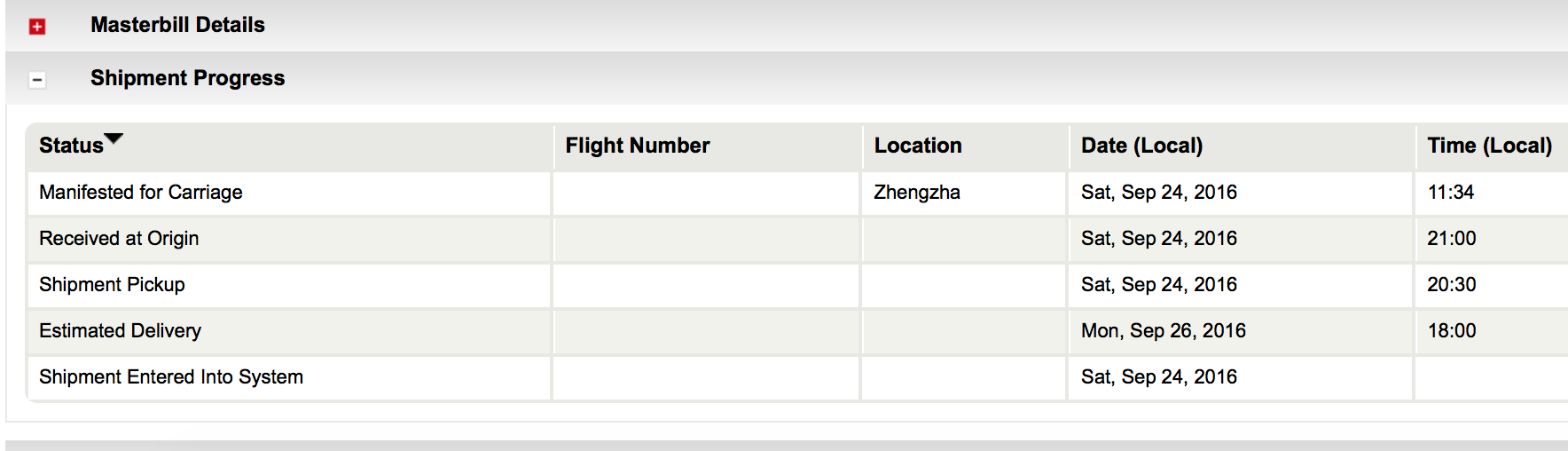Collapse Shipment Progress with minus icon
The width and height of the screenshot is (1568, 451).
click(37, 80)
